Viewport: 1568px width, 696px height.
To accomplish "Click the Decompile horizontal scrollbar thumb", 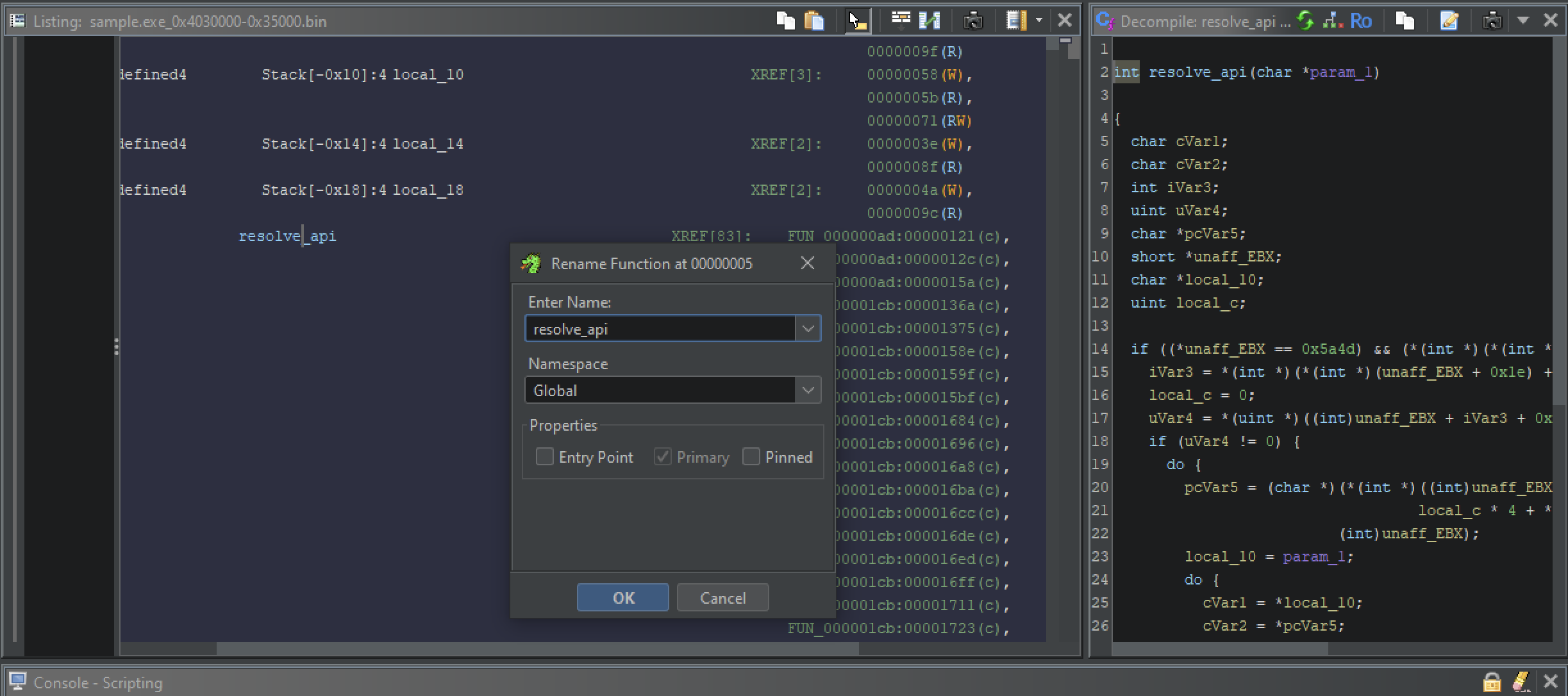I will point(1220,649).
